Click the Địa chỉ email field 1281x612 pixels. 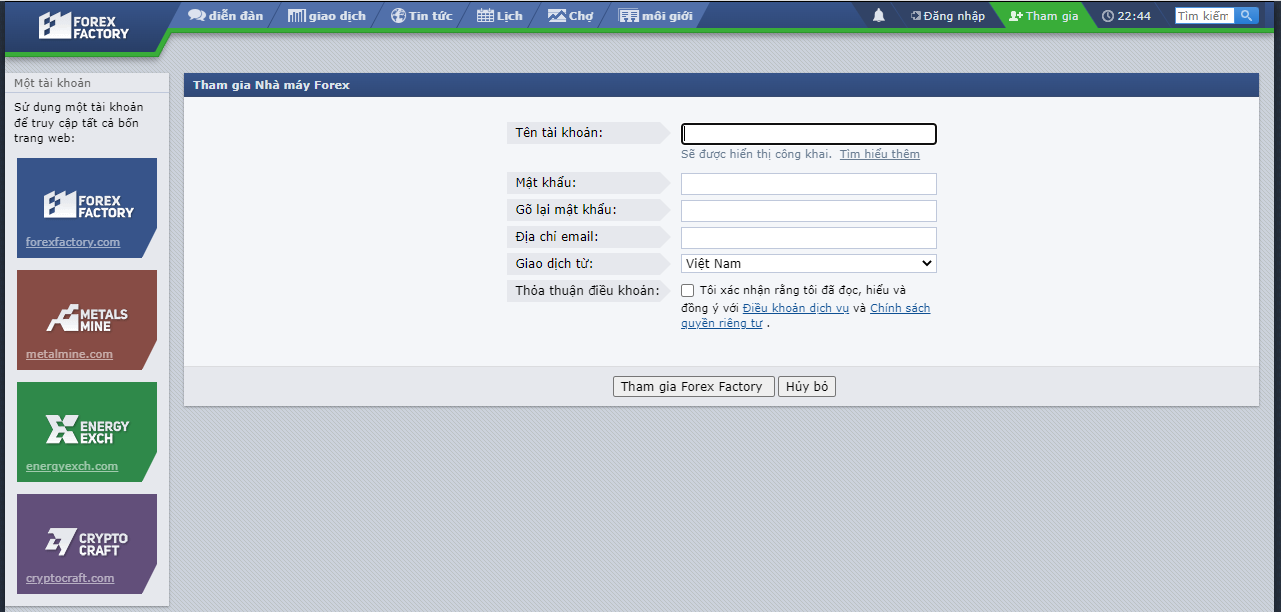(809, 238)
